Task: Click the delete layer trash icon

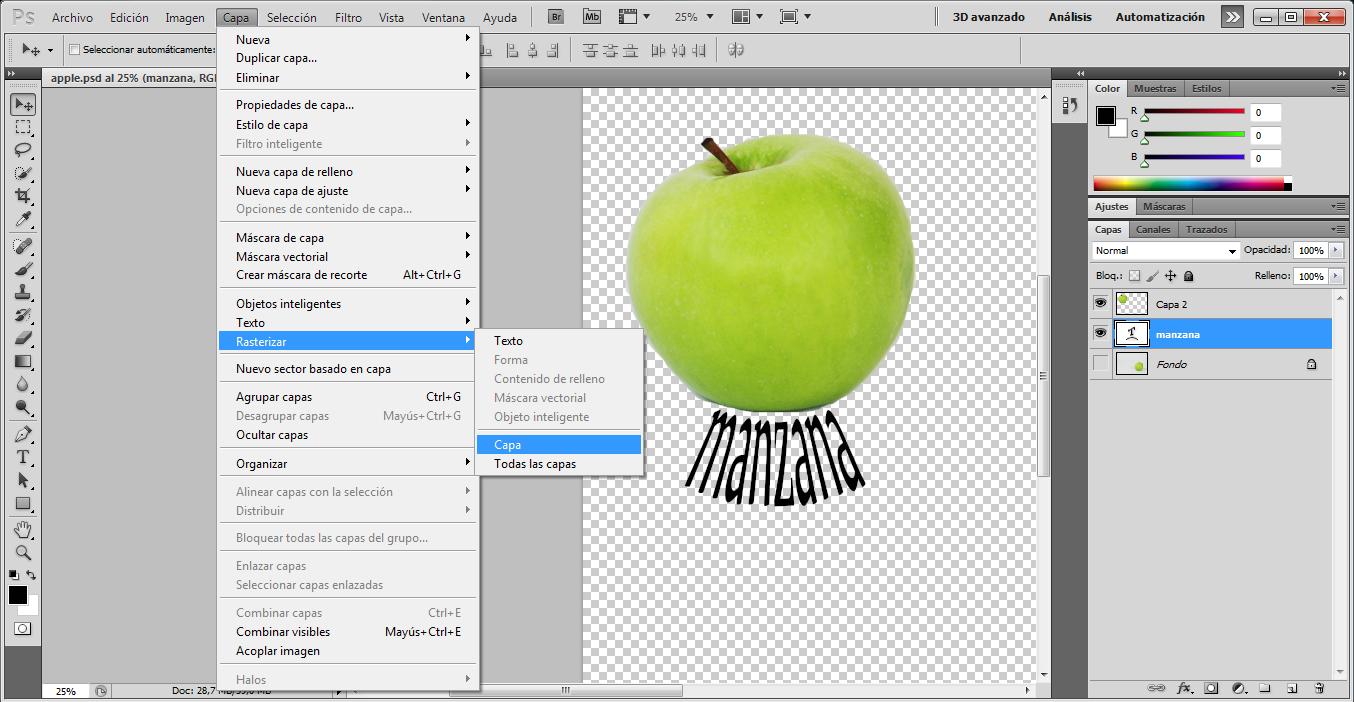Action: 1319,688
